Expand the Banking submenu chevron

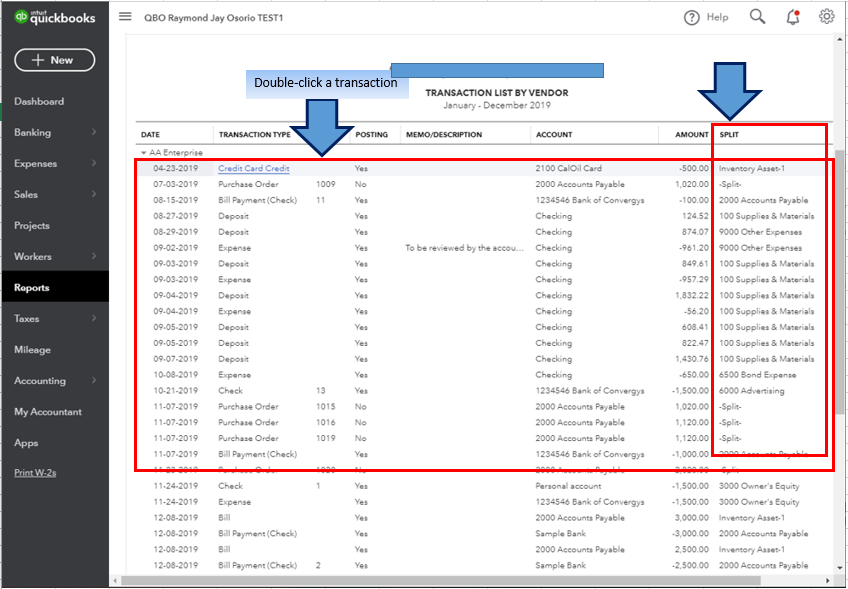point(94,132)
